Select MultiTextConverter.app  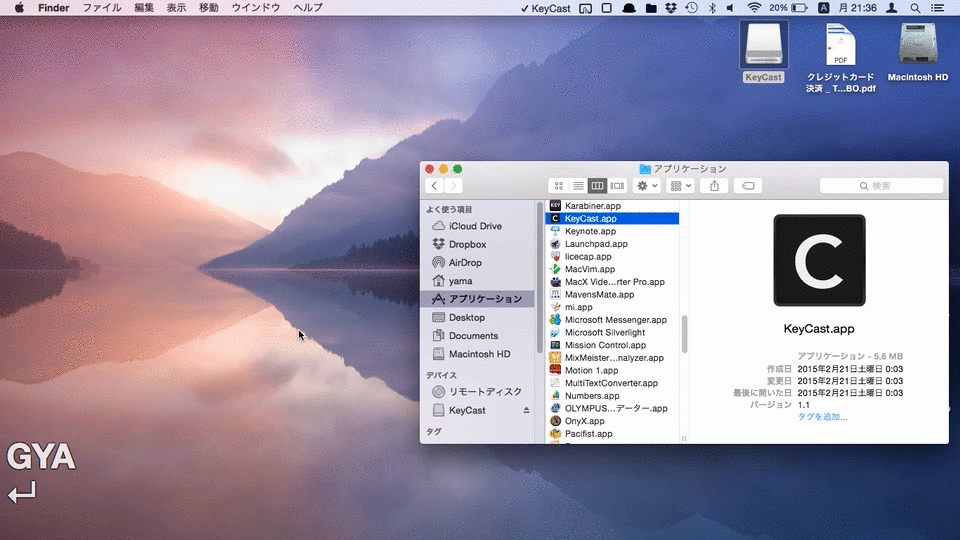pos(612,383)
